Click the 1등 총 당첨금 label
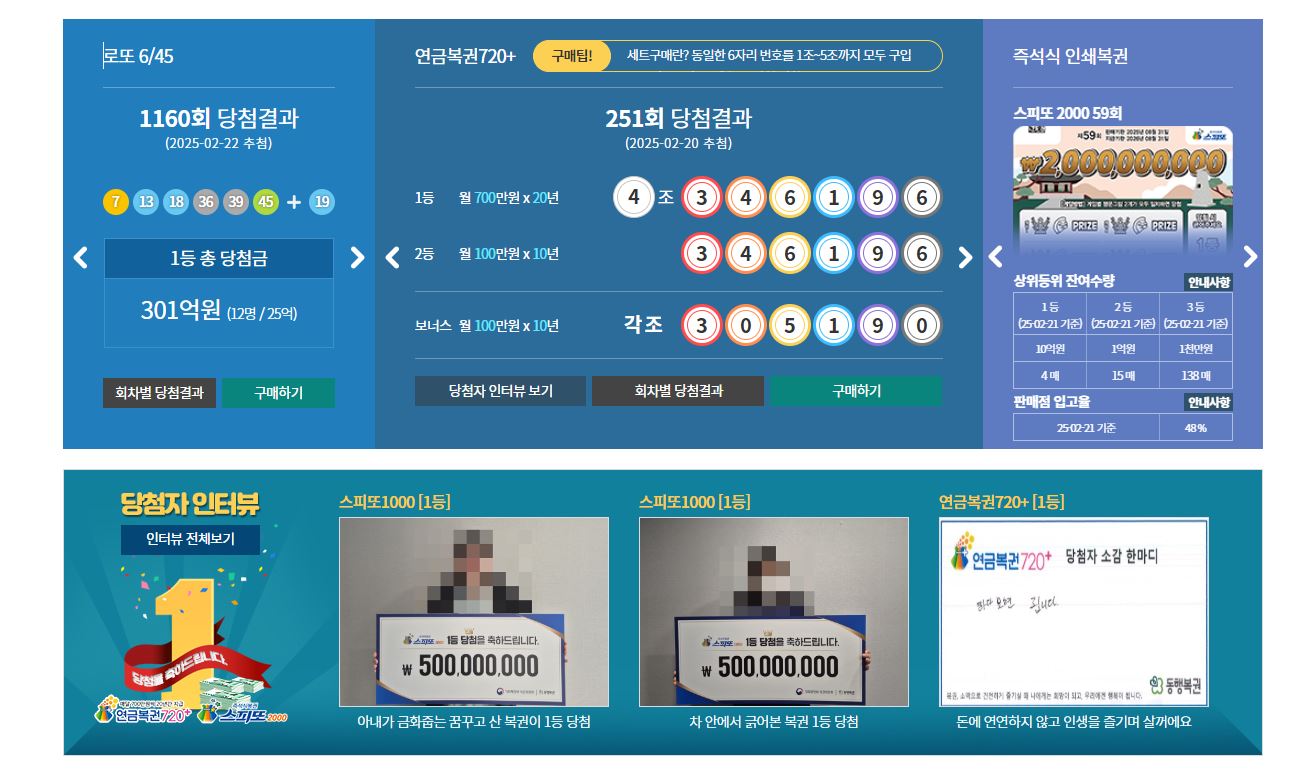Image resolution: width=1291 pixels, height=773 pixels. [219, 258]
